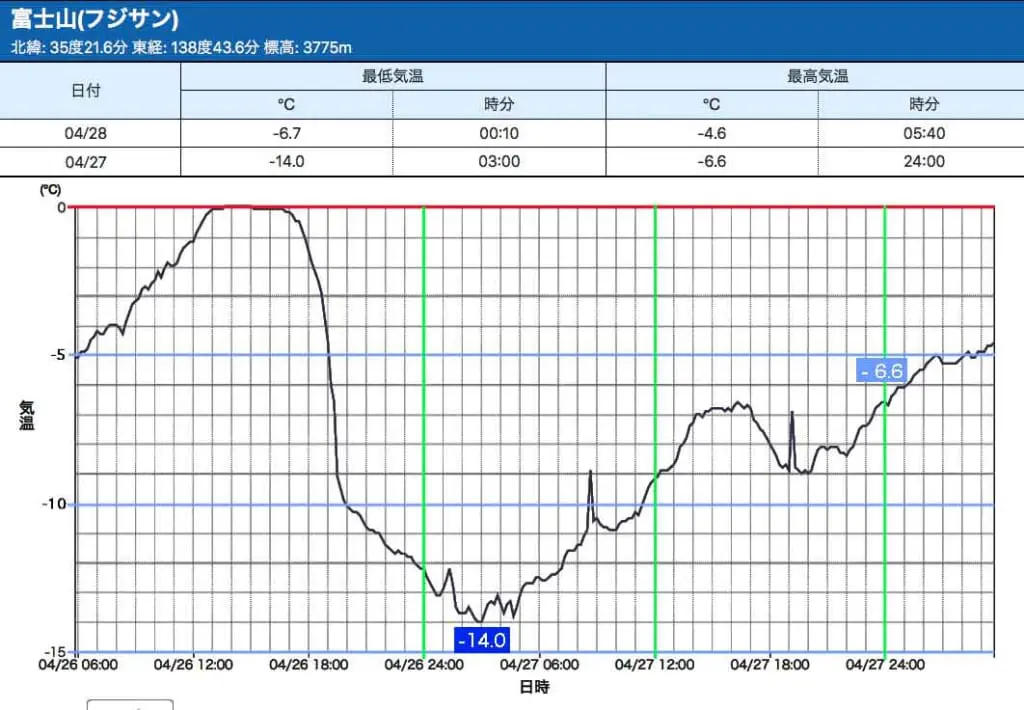Click the 04/26 12:00 time axis label

(x=193, y=665)
